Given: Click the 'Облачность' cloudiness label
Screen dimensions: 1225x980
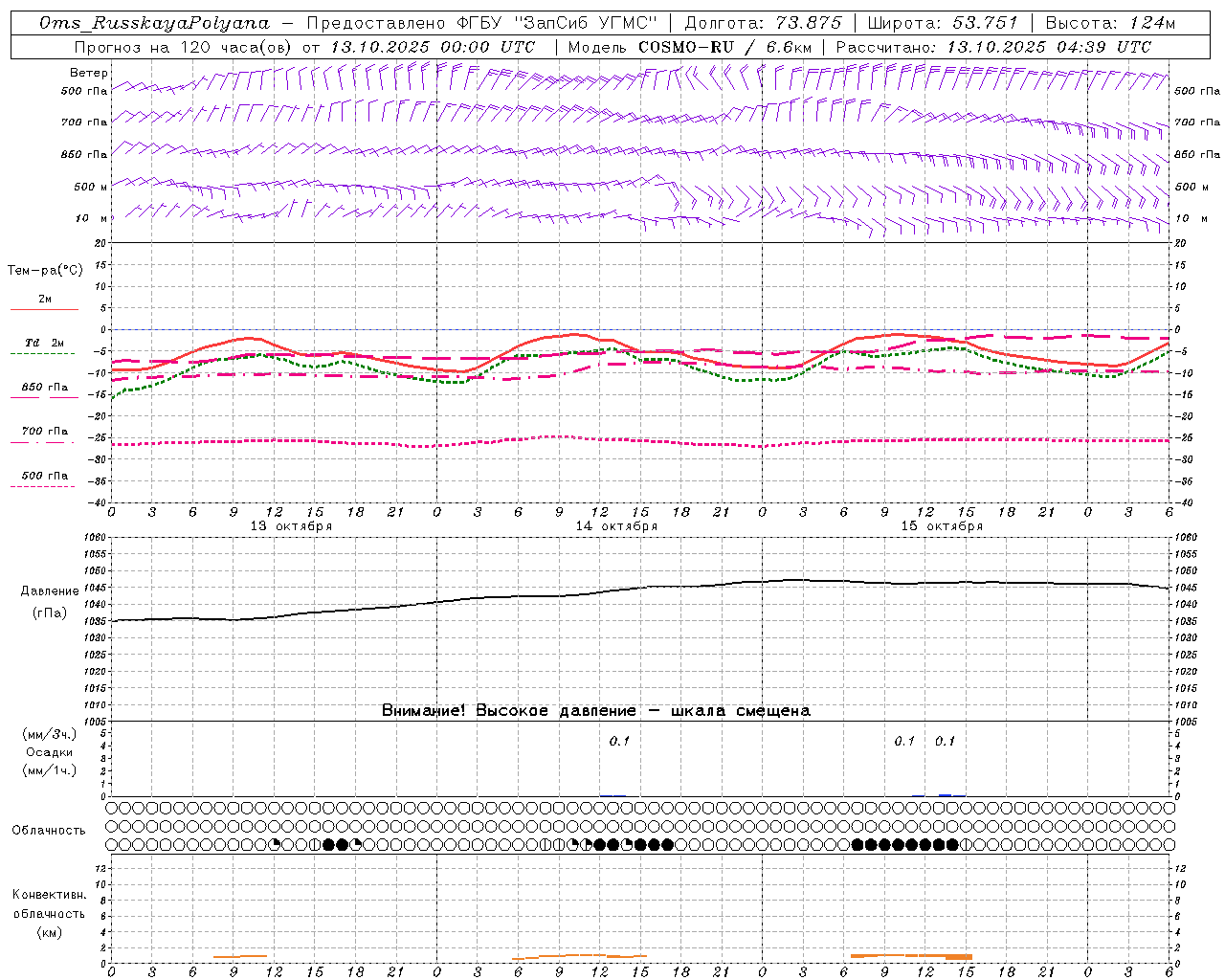Looking at the screenshot, I should (49, 830).
